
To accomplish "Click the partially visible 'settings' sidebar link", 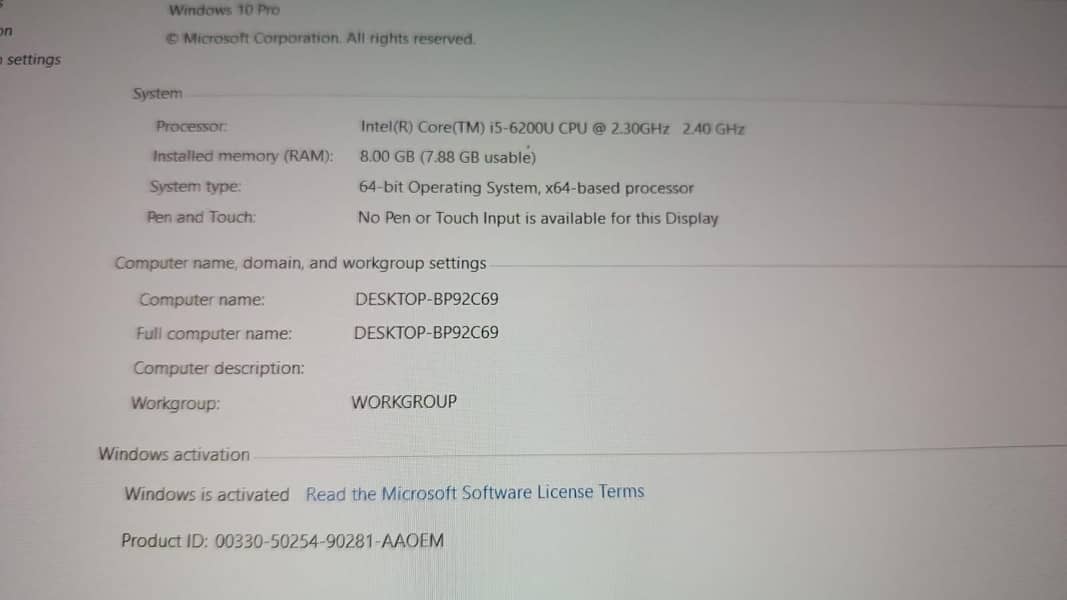I will 31,60.
